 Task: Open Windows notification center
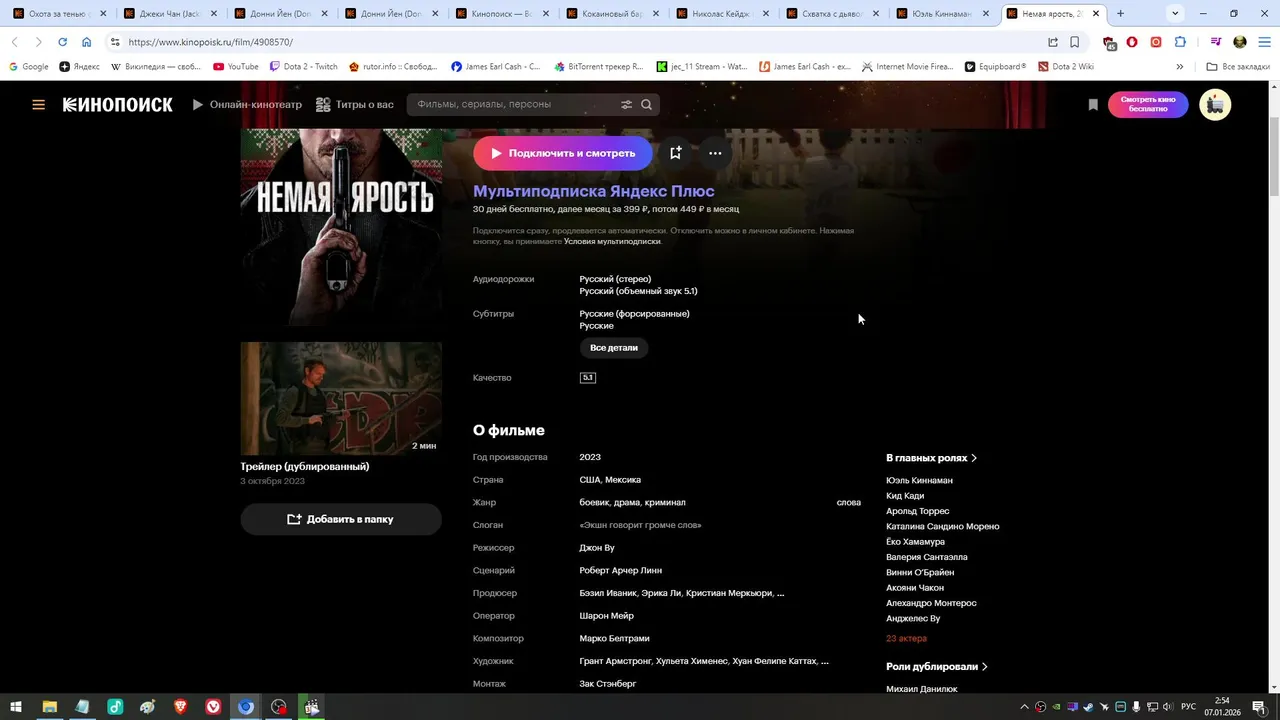coord(1259,707)
